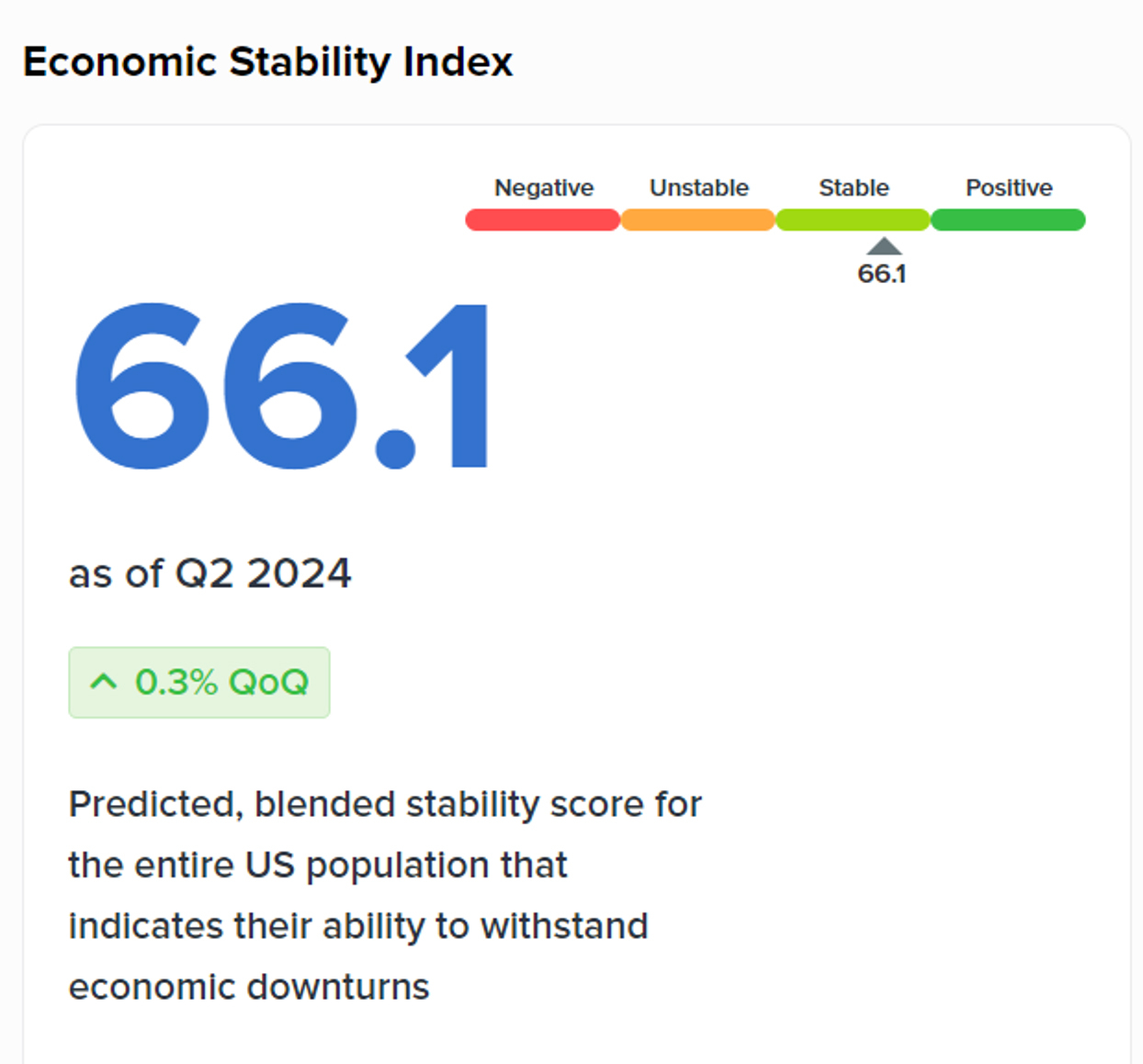Click the Stable legend label
The image size is (1143, 1064).
click(x=854, y=187)
